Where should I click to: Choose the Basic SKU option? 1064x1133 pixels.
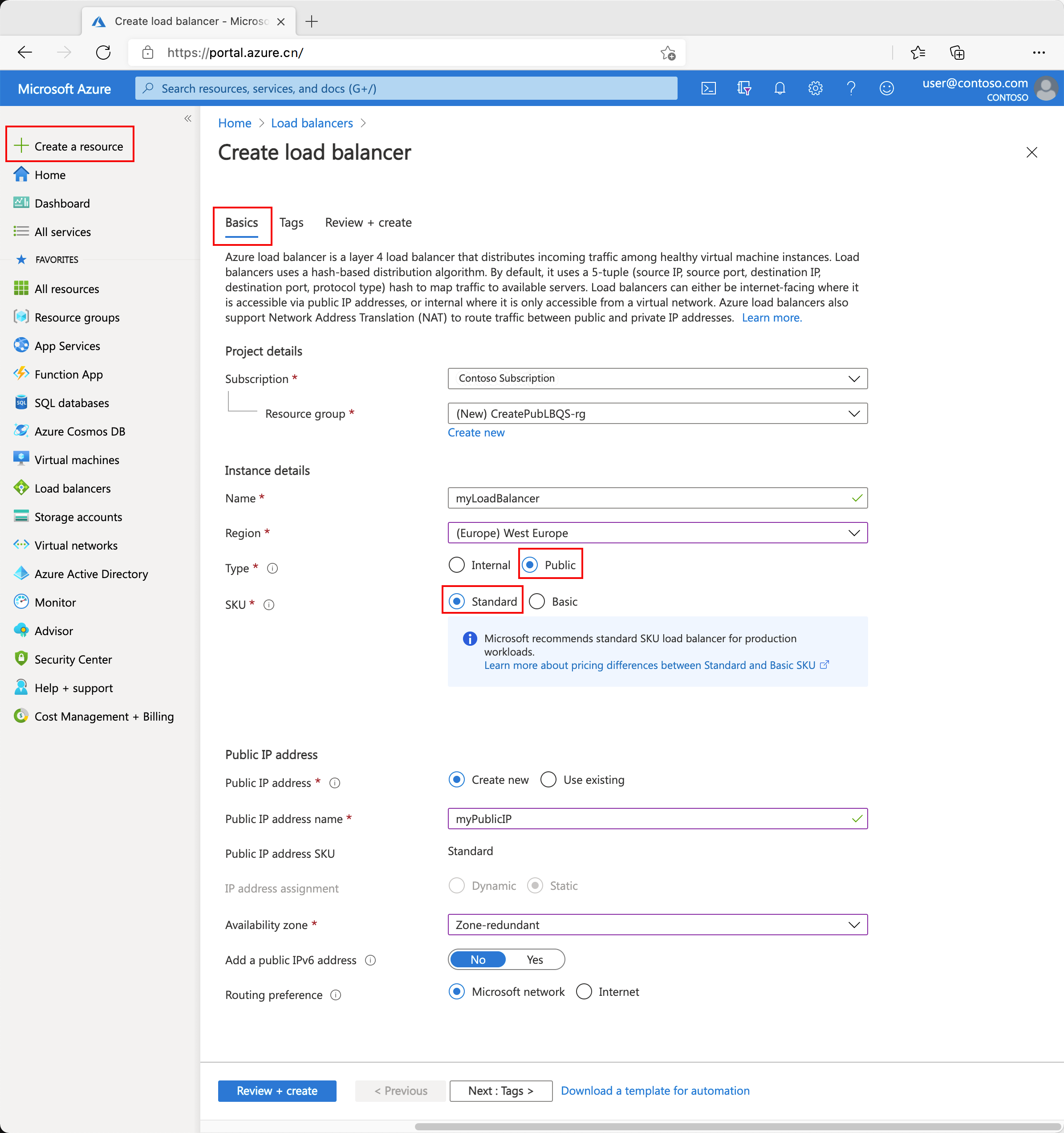point(537,601)
